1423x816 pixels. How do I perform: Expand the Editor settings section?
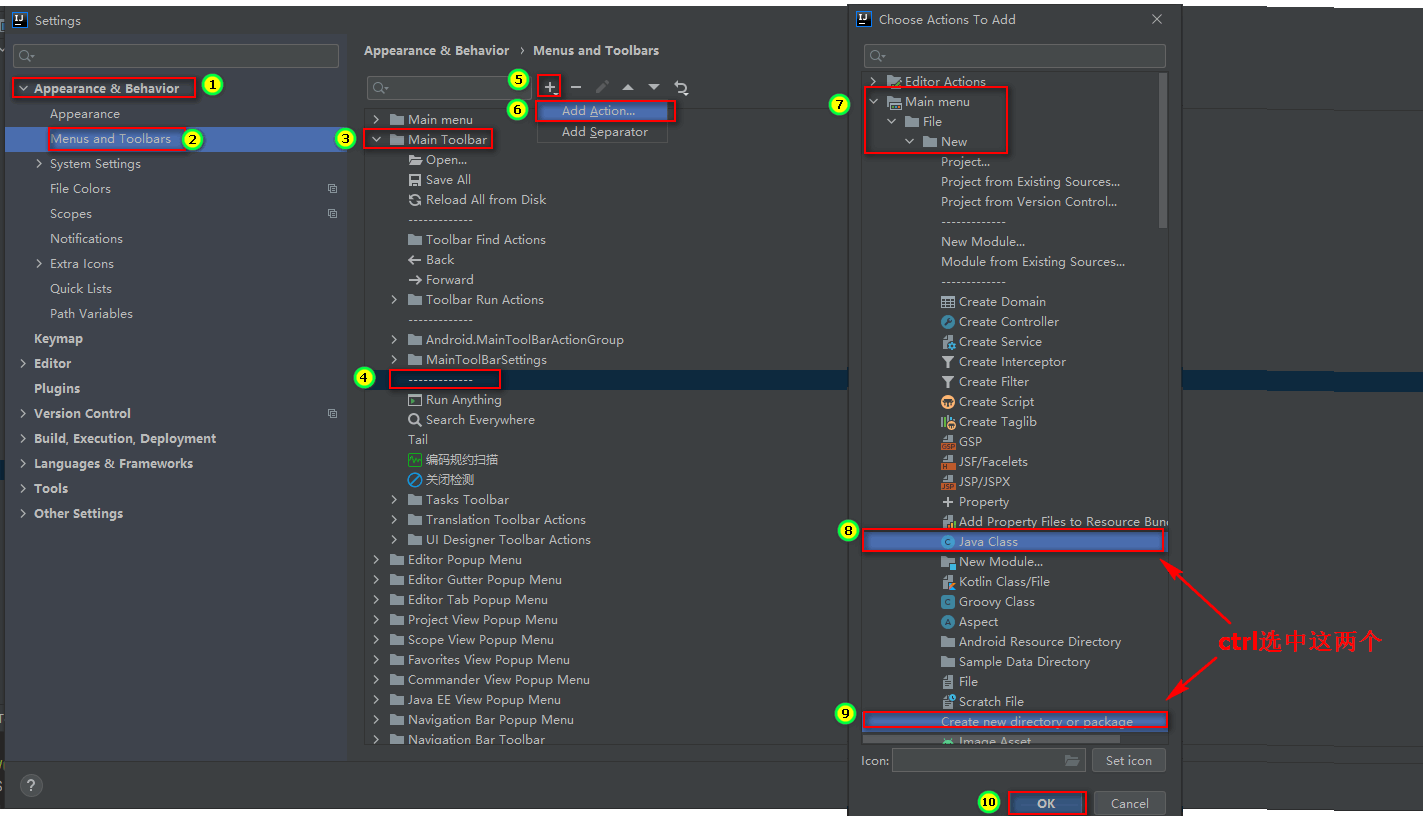(x=23, y=363)
